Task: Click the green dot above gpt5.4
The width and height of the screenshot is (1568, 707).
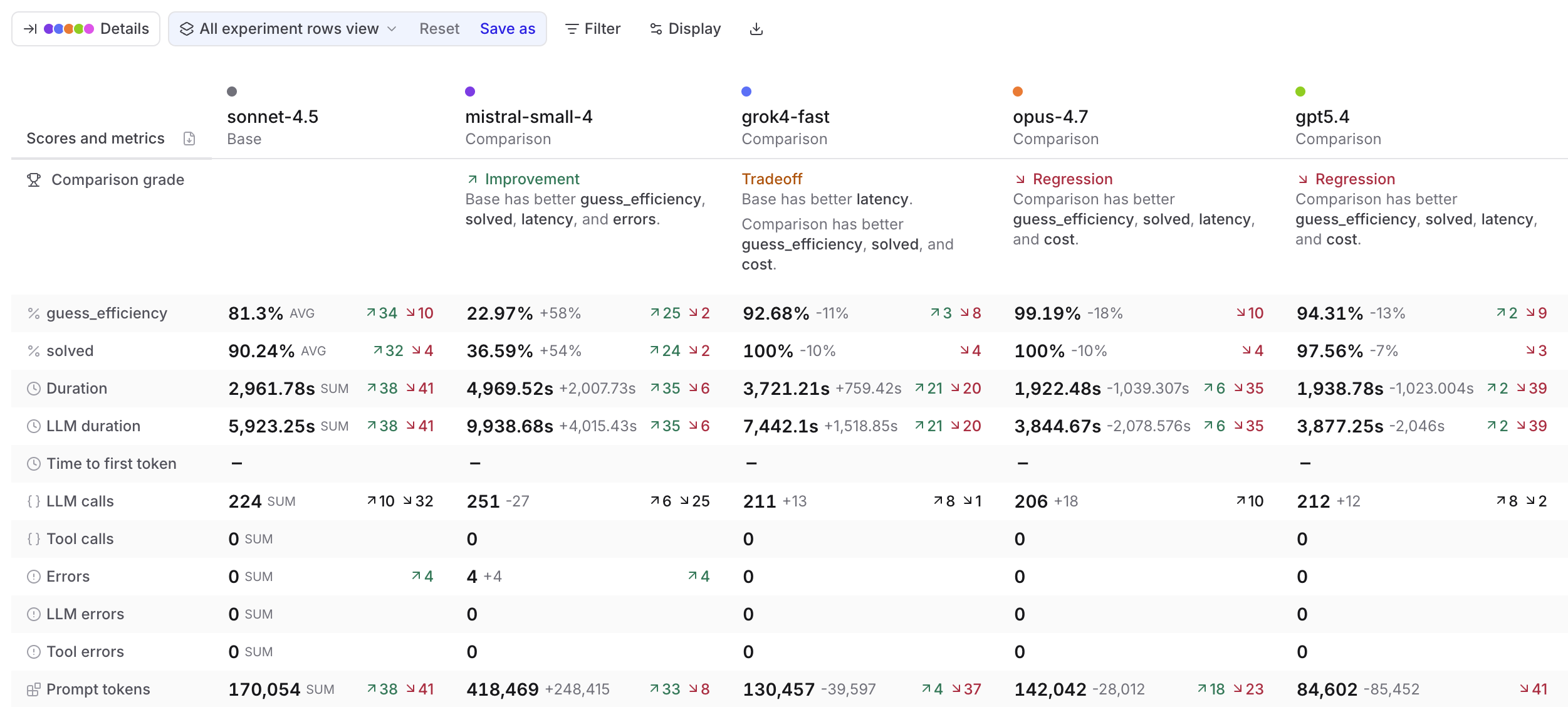Action: pyautogui.click(x=1300, y=92)
